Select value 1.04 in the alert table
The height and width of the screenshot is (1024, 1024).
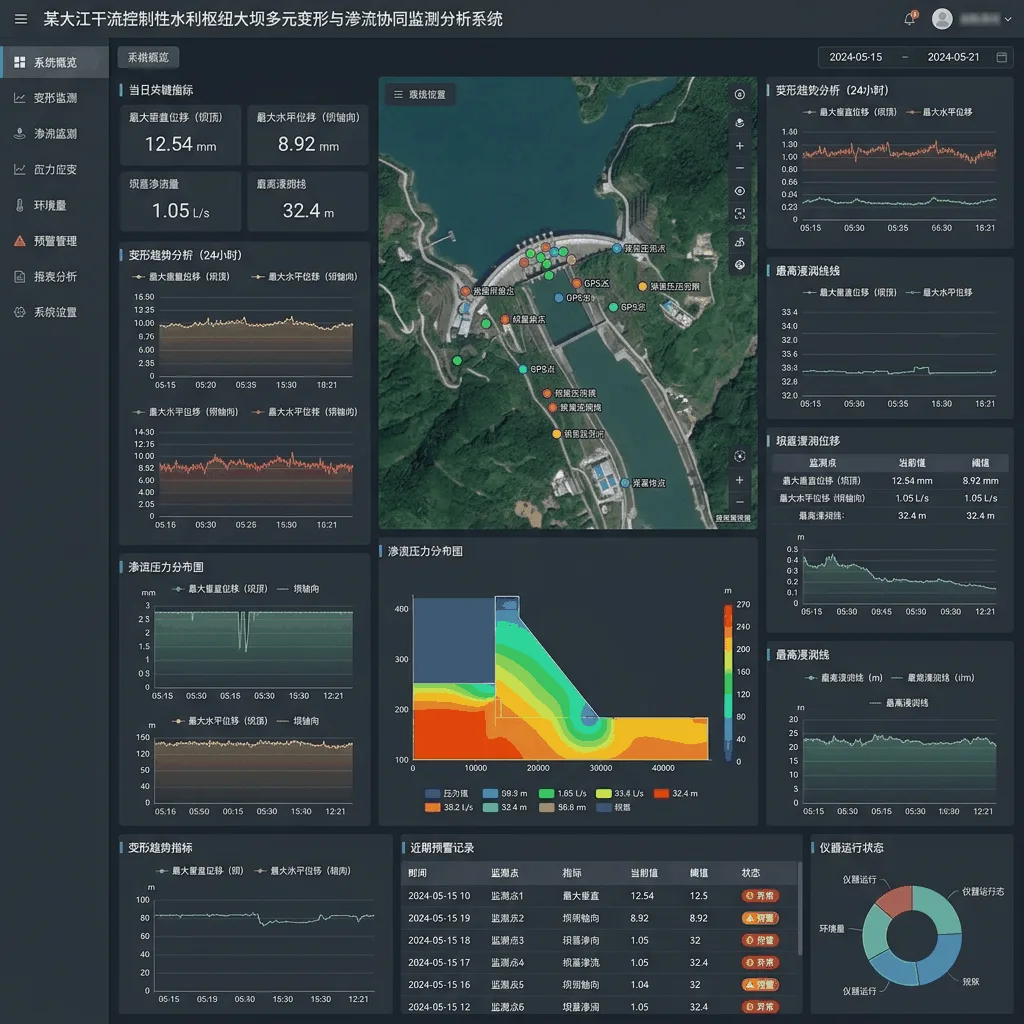coord(639,985)
